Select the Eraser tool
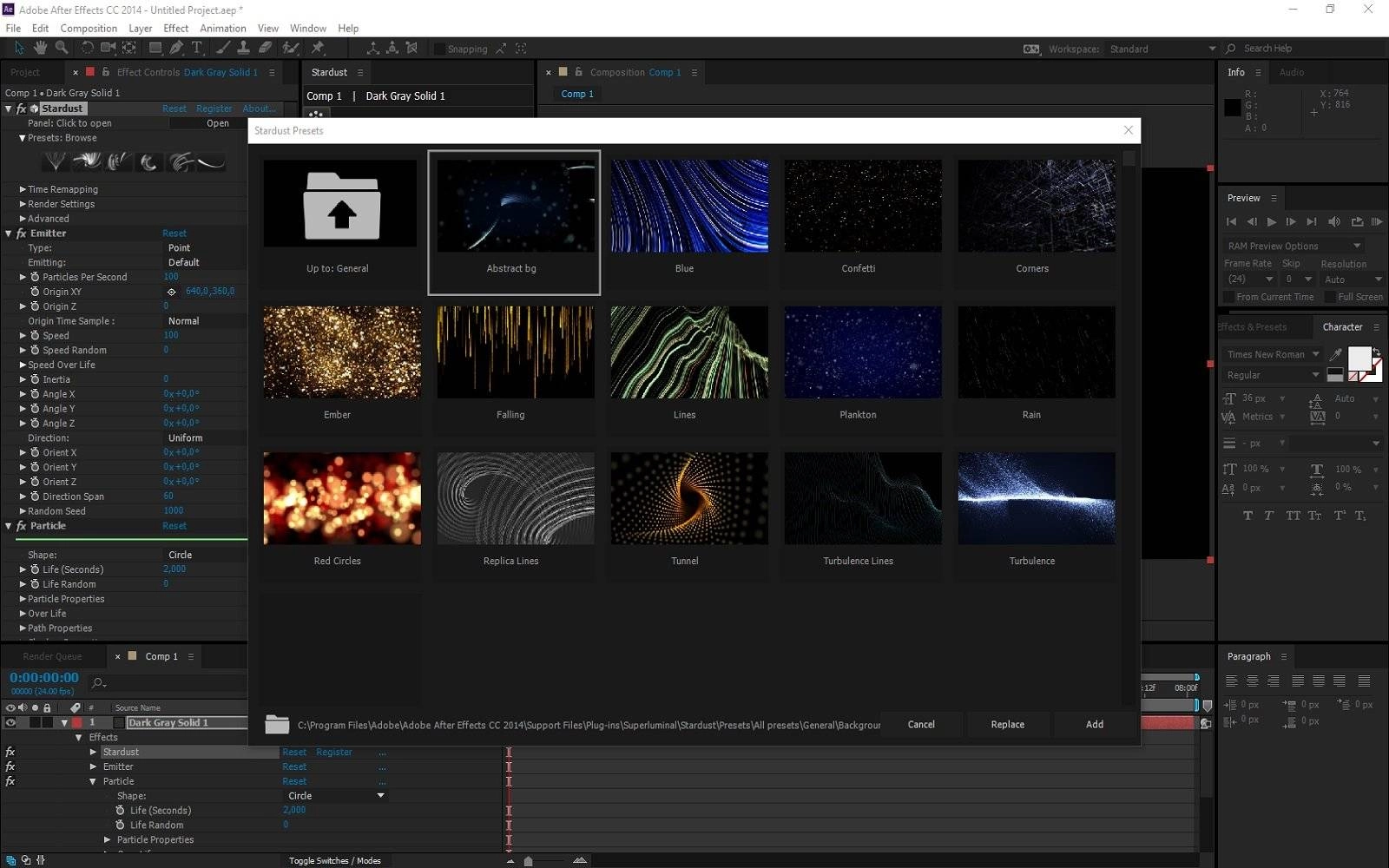1389x868 pixels. [266, 48]
